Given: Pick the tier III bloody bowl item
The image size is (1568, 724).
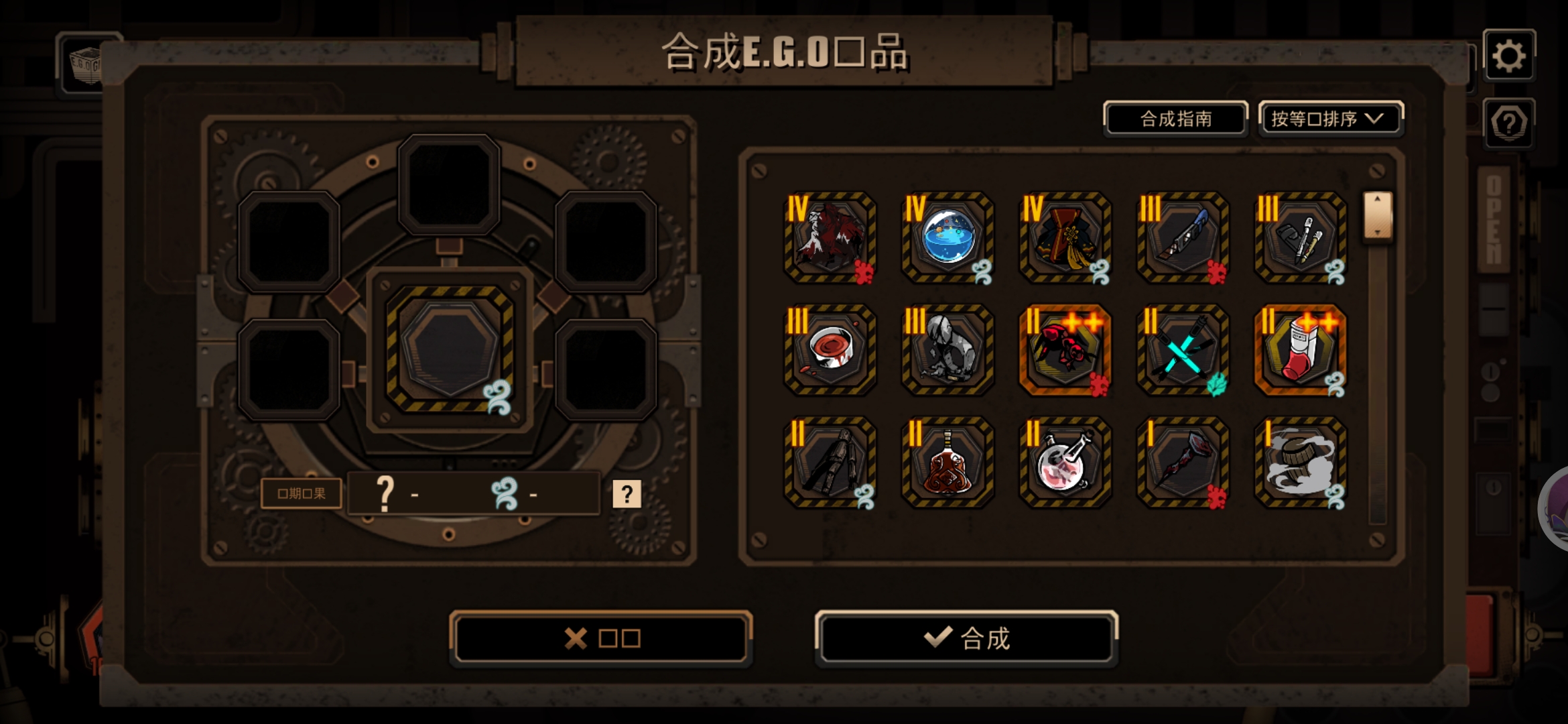Looking at the screenshot, I should click(830, 350).
